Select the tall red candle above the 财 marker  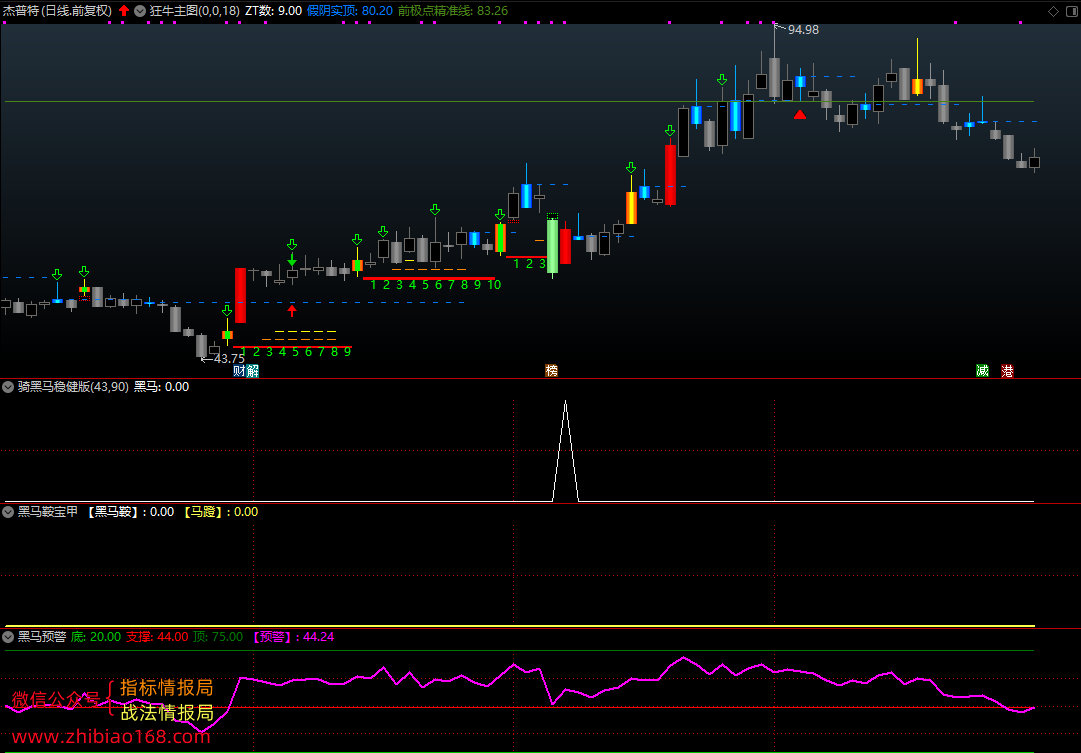[x=241, y=295]
